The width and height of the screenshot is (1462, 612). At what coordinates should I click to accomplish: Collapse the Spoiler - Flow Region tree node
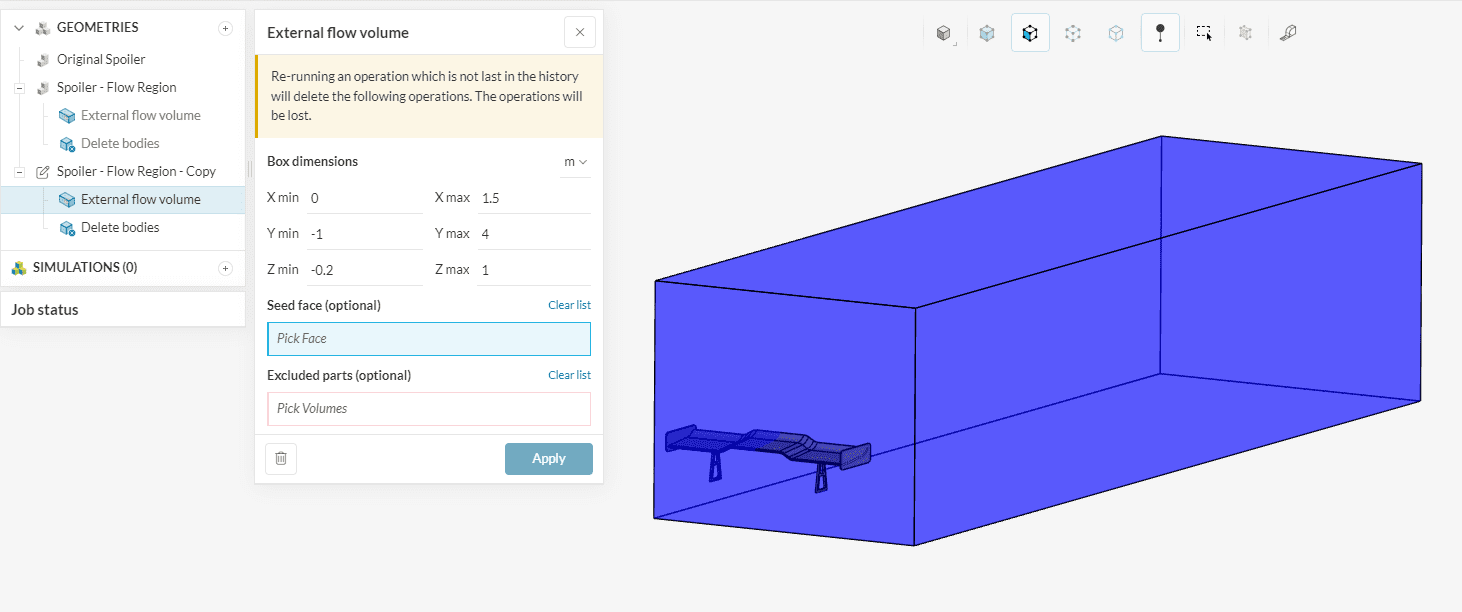click(x=19, y=88)
